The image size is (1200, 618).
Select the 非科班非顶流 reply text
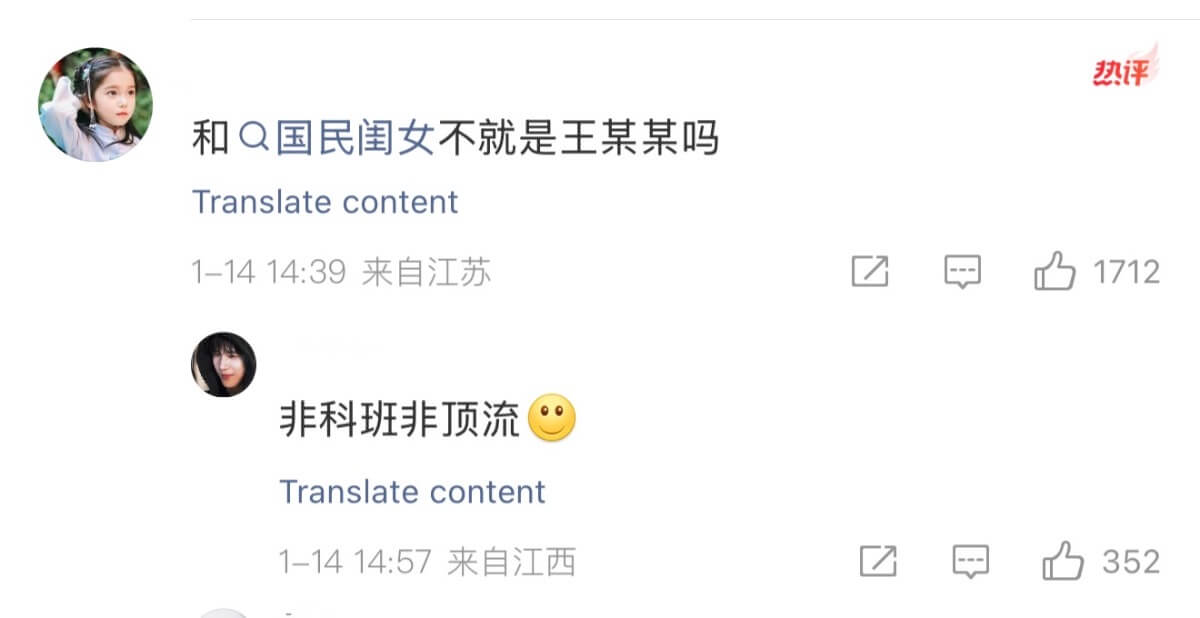point(399,422)
